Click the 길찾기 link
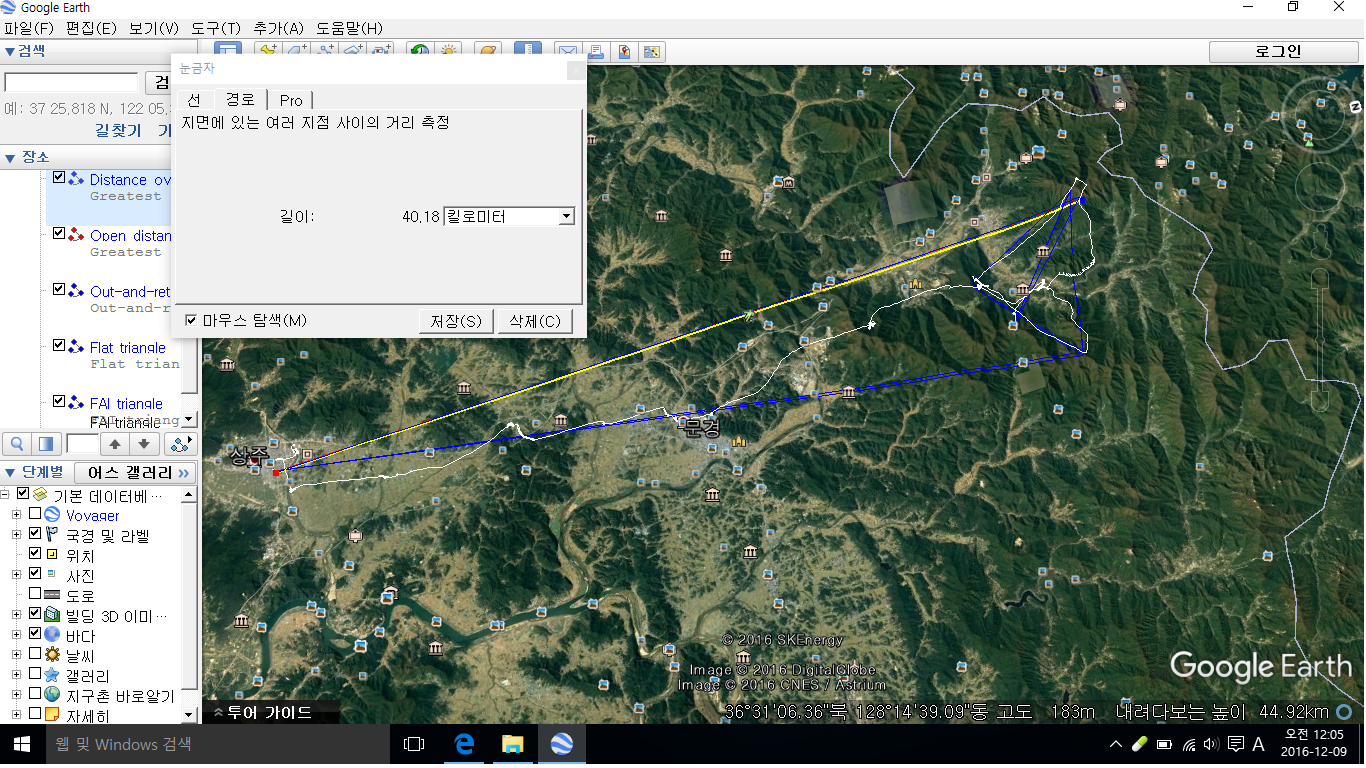Viewport: 1366px width, 768px height. tap(118, 130)
